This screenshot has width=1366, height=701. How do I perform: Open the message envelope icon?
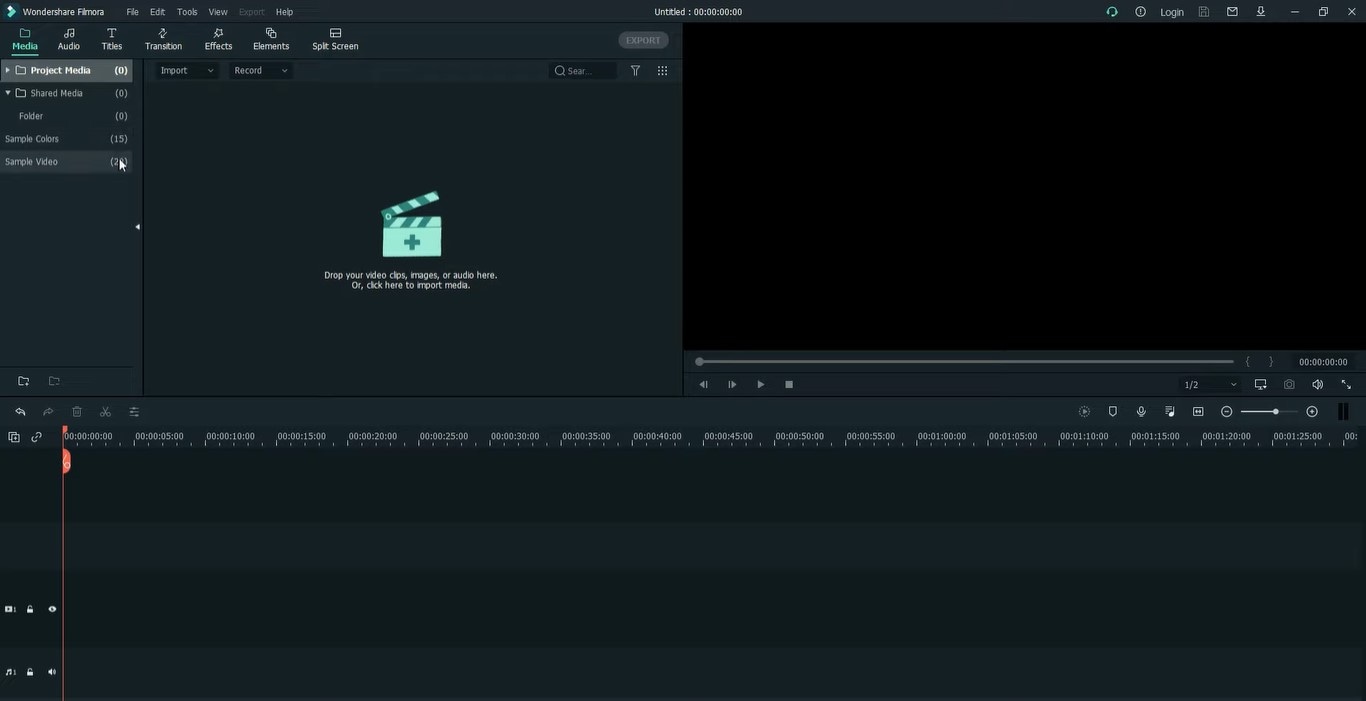[x=1232, y=12]
